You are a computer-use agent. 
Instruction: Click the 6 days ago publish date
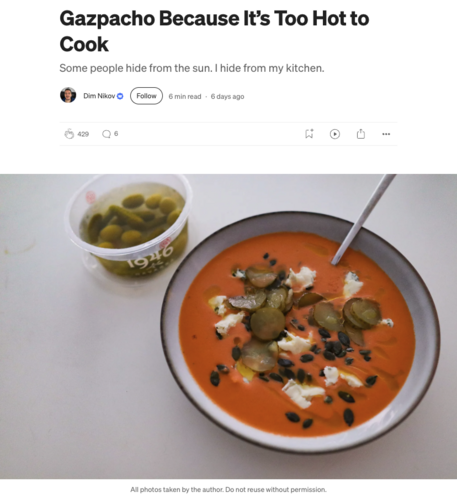227,96
